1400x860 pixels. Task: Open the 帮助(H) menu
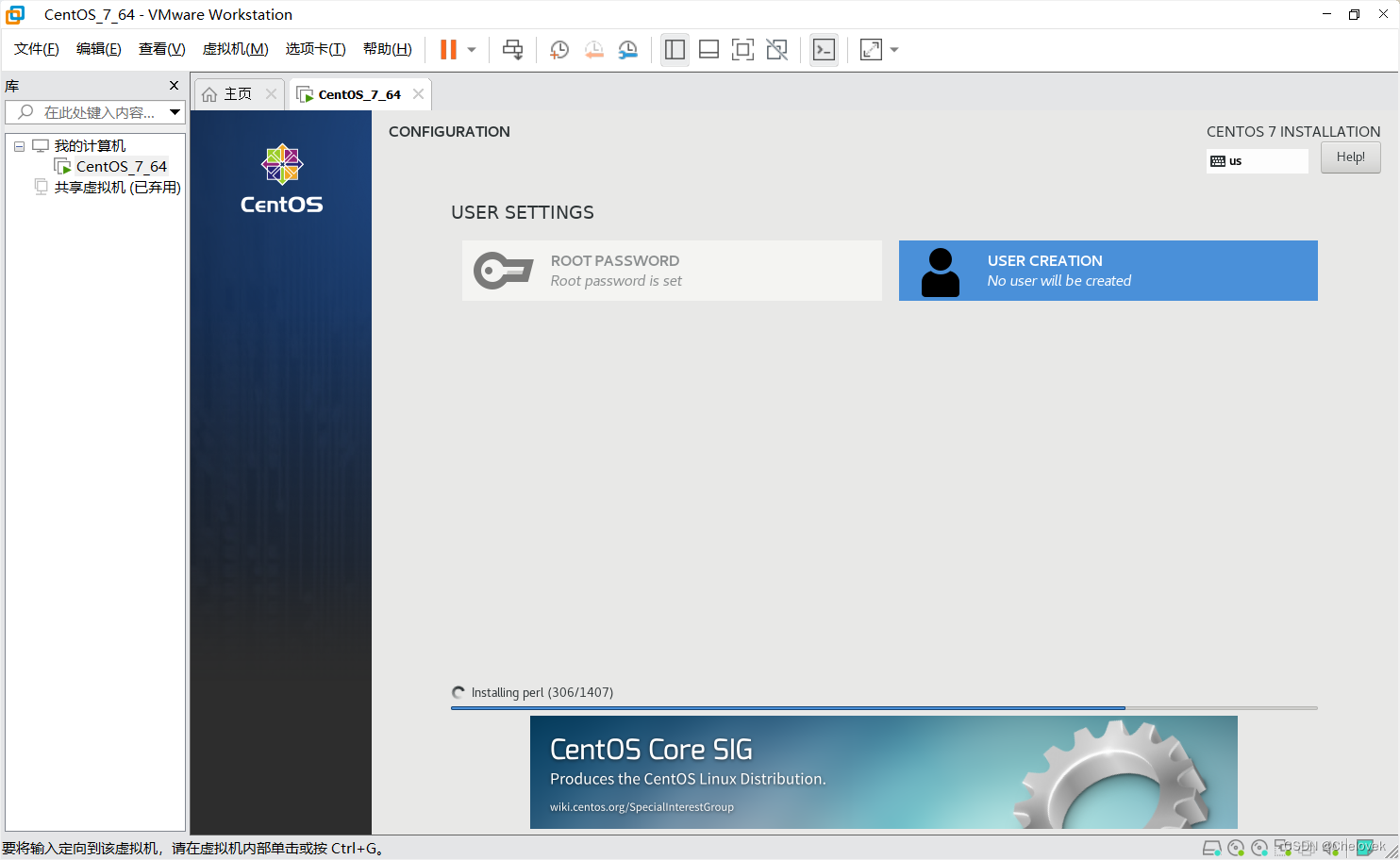point(388,49)
